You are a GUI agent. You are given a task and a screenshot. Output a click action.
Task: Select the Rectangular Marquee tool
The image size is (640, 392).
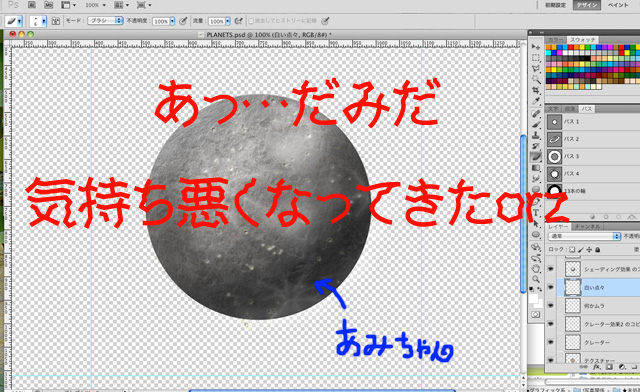tap(536, 58)
